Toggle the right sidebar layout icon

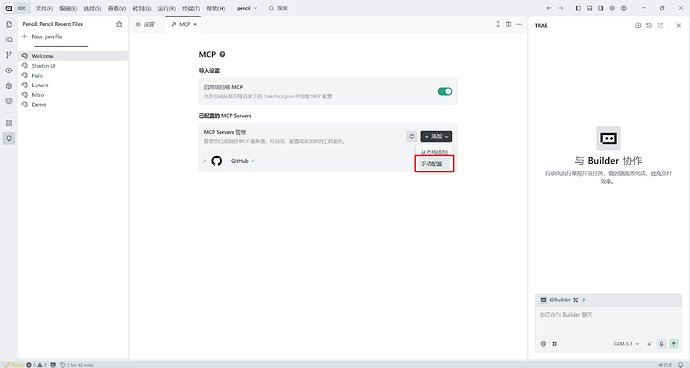[601, 8]
